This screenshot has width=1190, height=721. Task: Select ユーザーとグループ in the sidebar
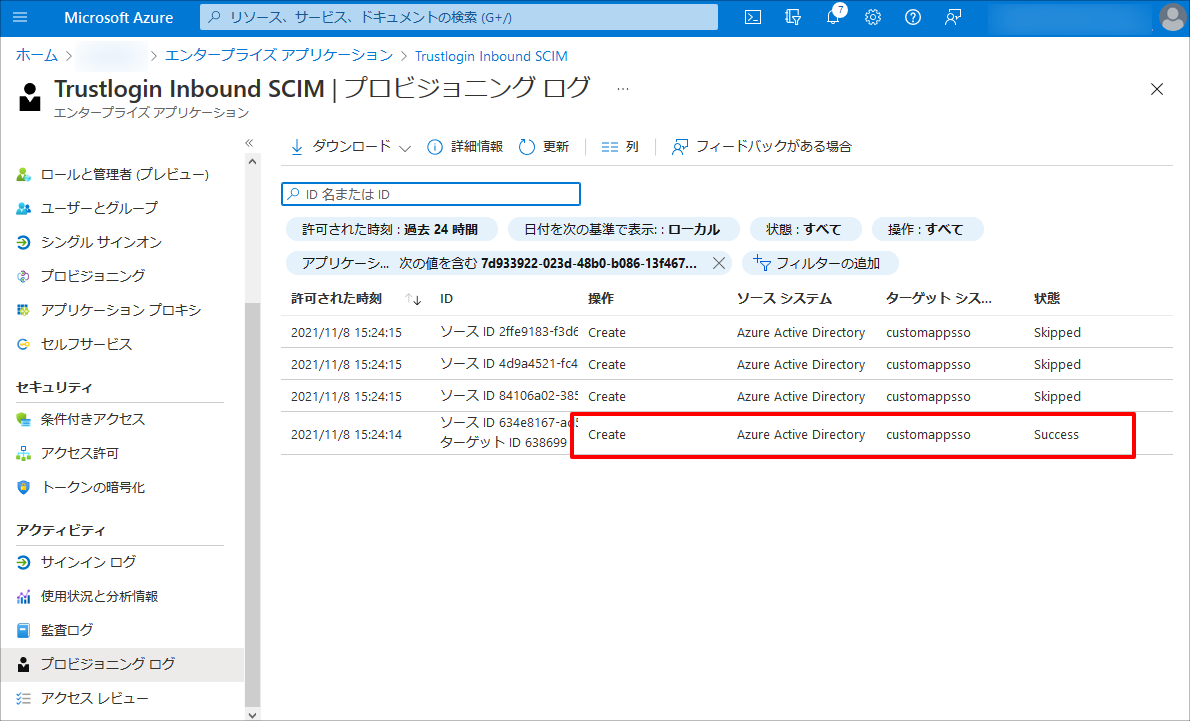coord(99,208)
